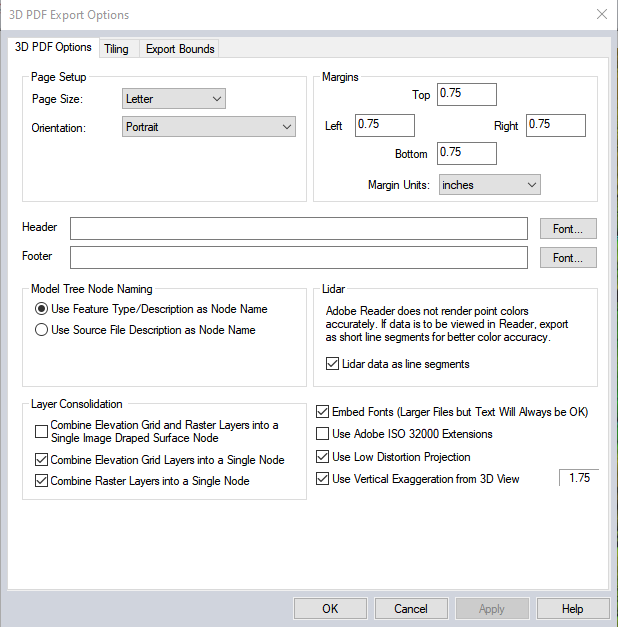Select Use Feature Type/Description as Node Name
The width and height of the screenshot is (618, 627).
pos(42,309)
